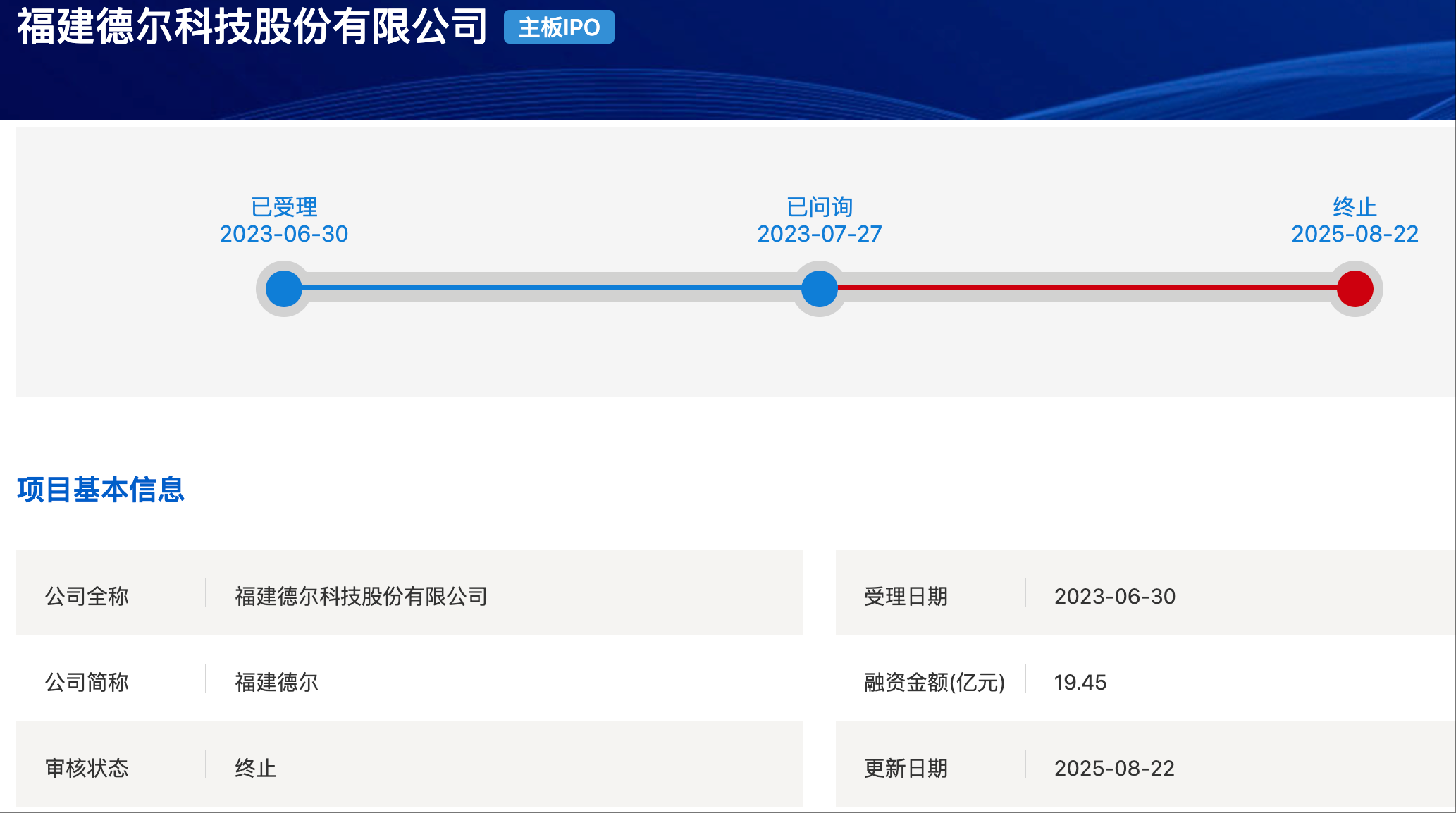1456x813 pixels.
Task: Click the 项目基本信息 section heading
Action: [x=101, y=490]
